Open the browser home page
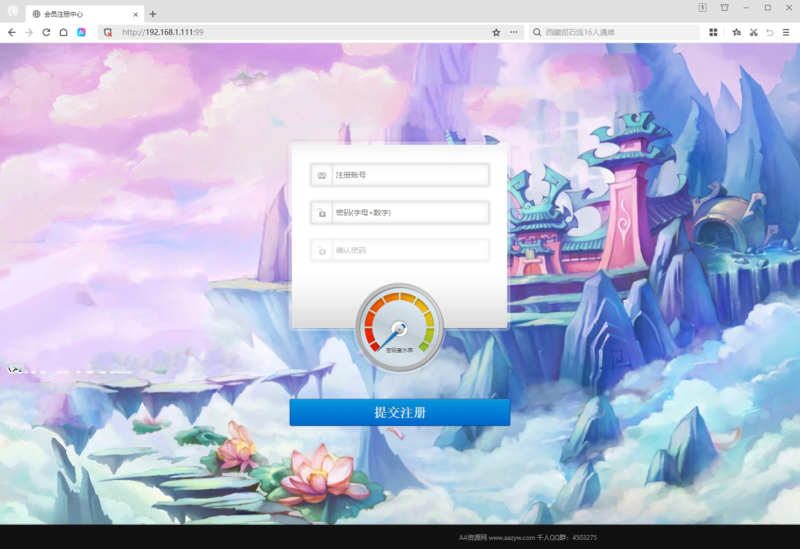The image size is (800, 549). [63, 32]
